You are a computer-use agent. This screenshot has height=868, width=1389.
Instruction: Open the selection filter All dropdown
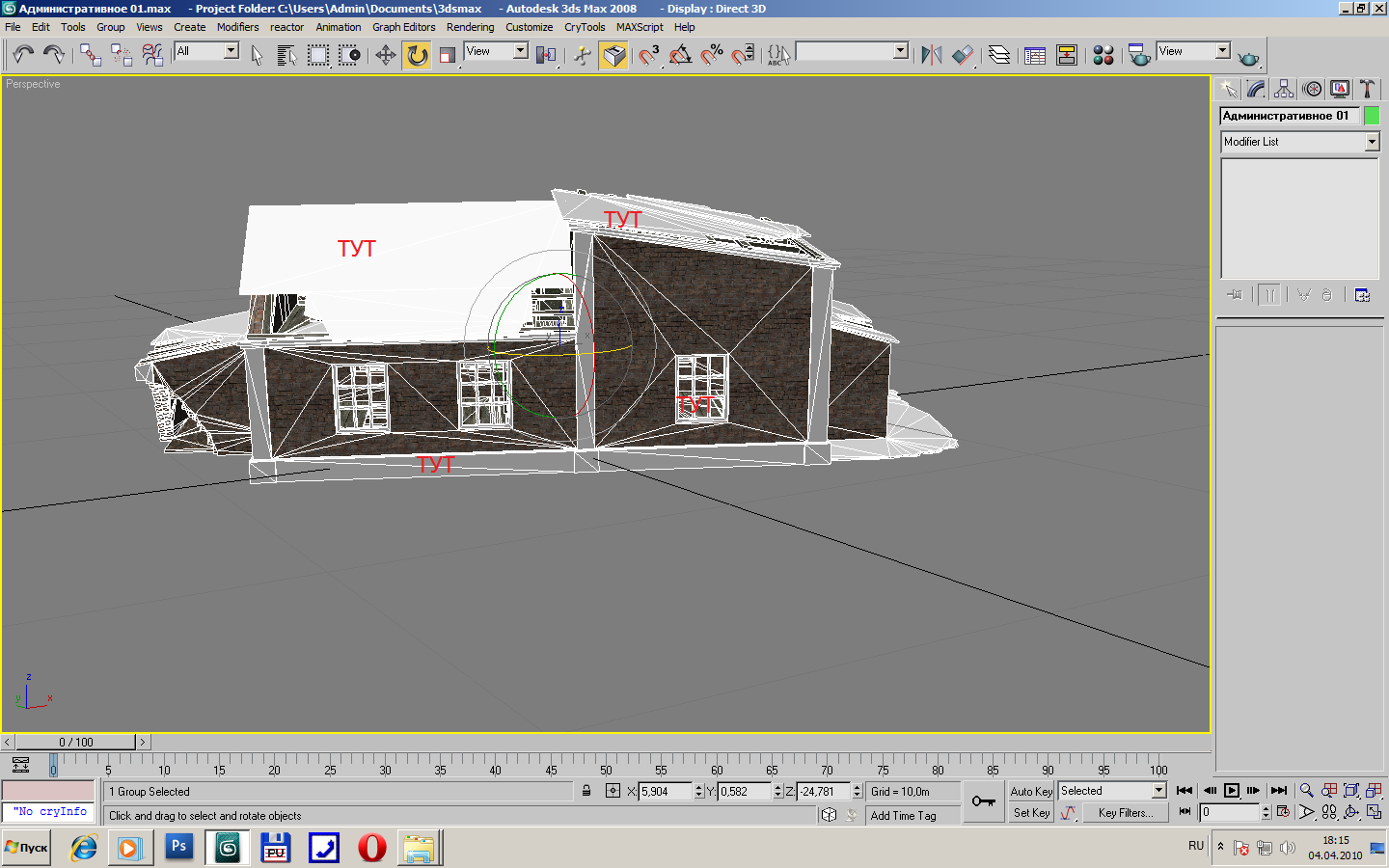[231, 51]
